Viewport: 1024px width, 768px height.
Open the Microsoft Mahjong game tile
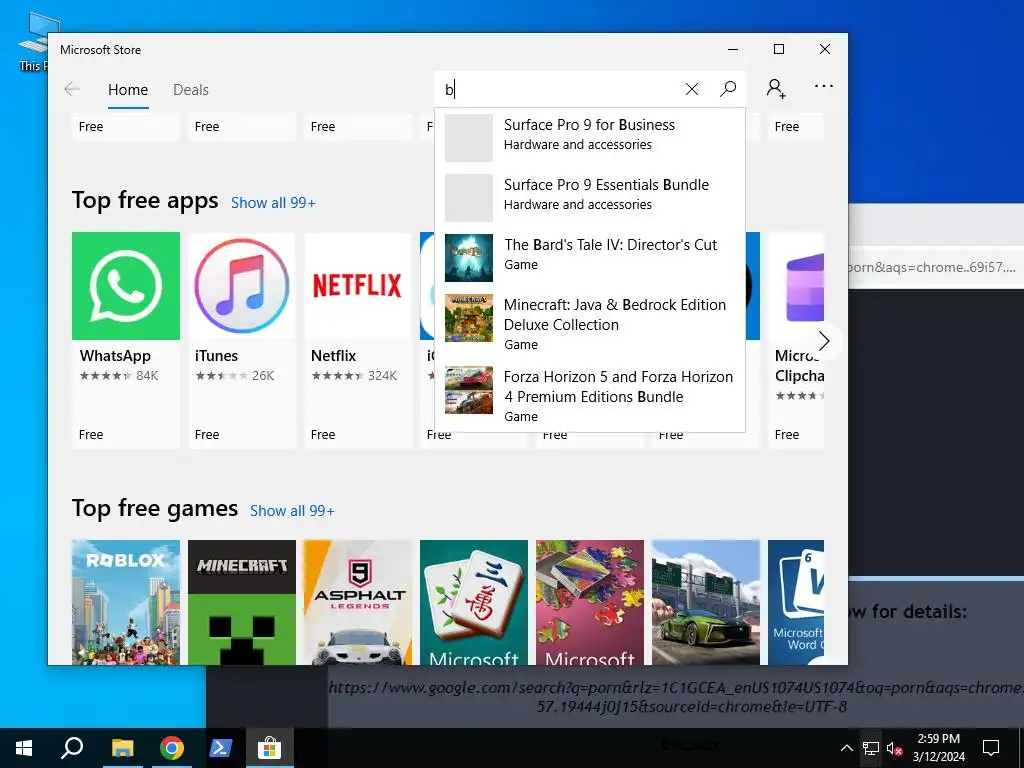[x=473, y=602]
